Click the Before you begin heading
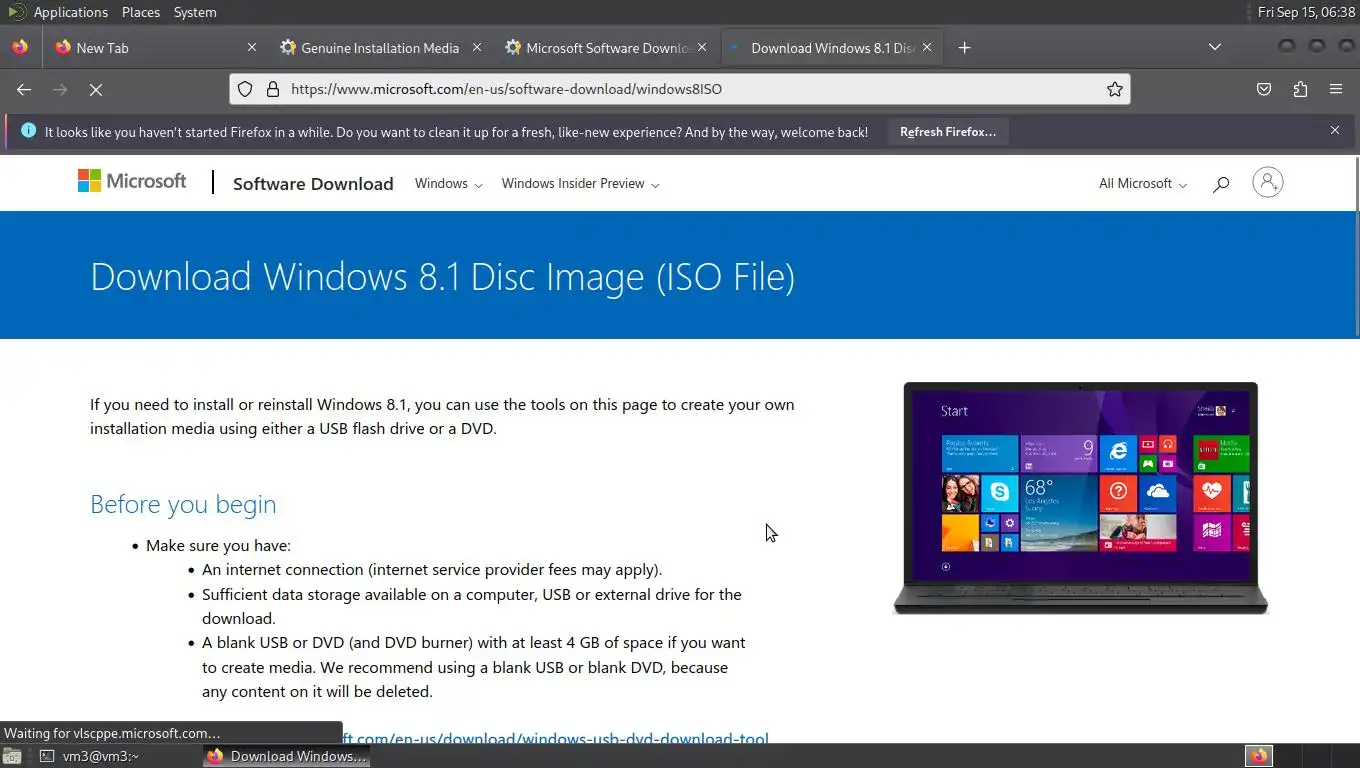 (x=183, y=504)
